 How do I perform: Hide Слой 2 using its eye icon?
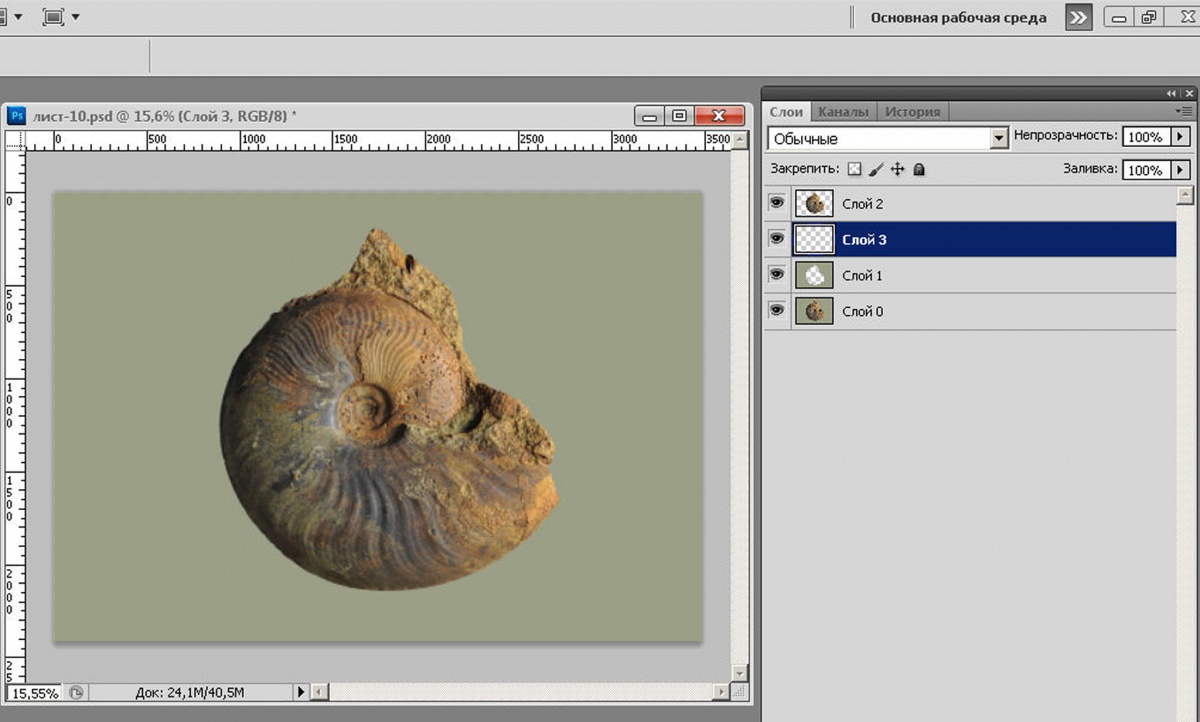point(777,203)
